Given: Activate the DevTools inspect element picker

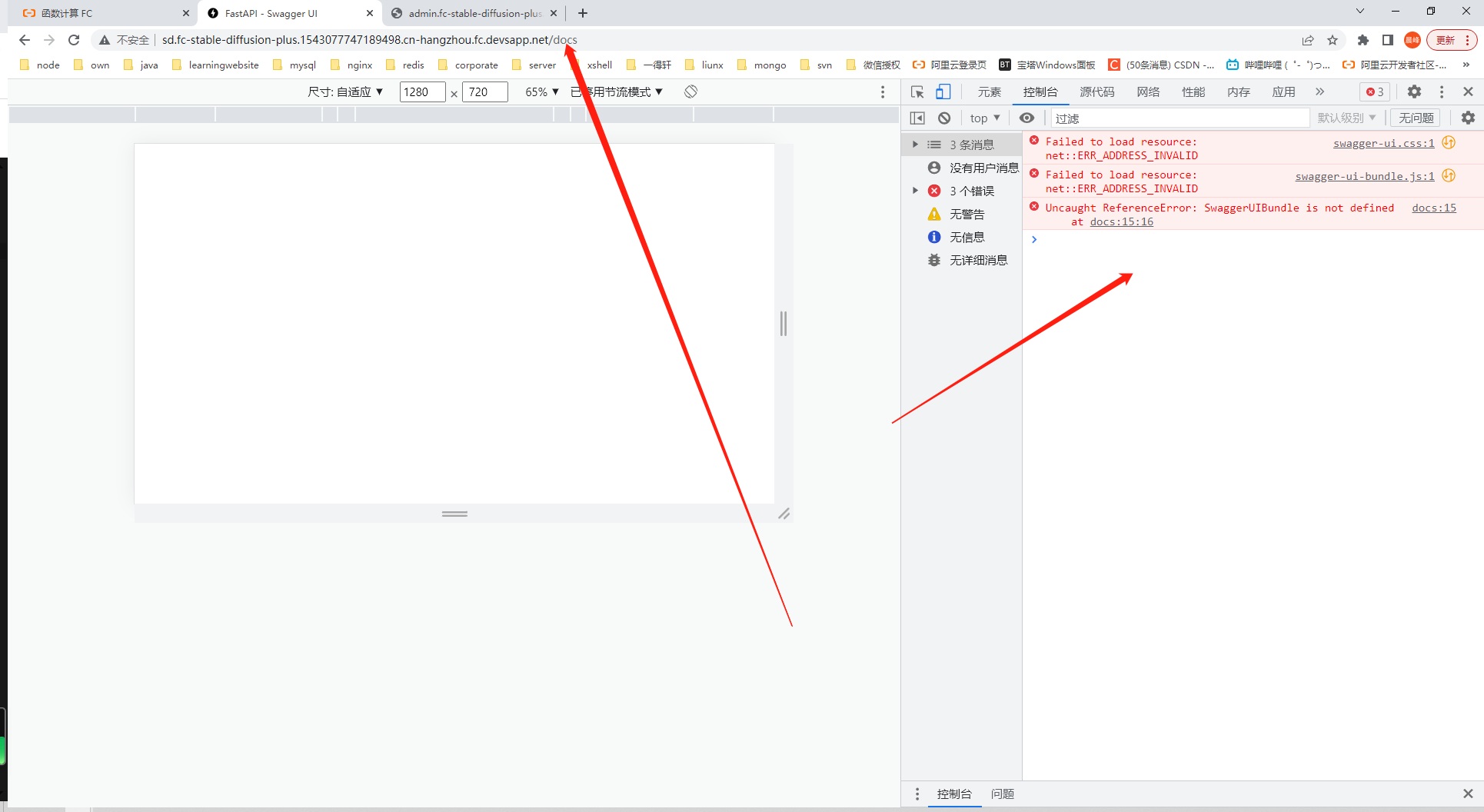Looking at the screenshot, I should [917, 92].
